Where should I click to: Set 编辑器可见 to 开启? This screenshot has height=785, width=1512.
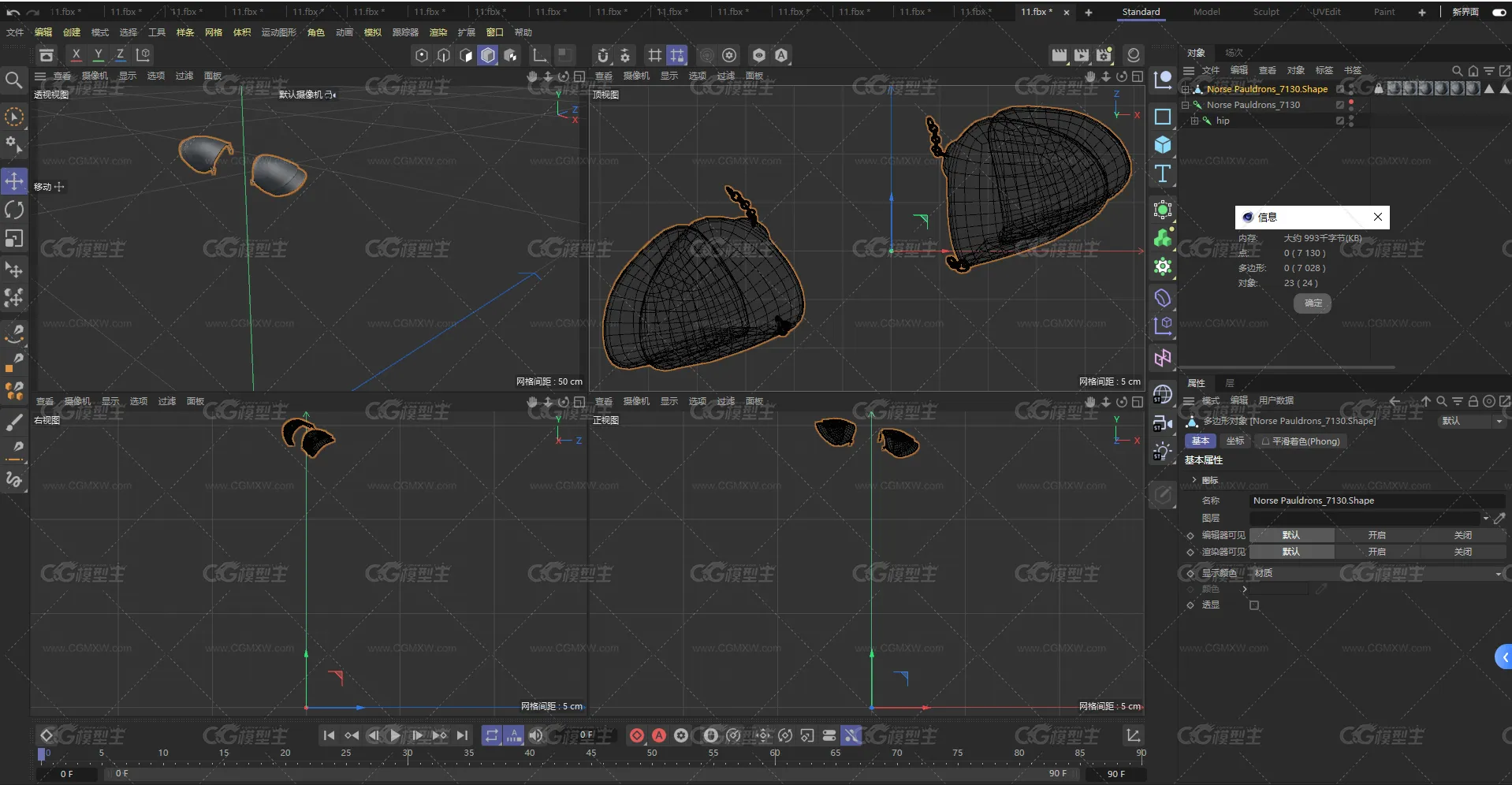(1376, 535)
